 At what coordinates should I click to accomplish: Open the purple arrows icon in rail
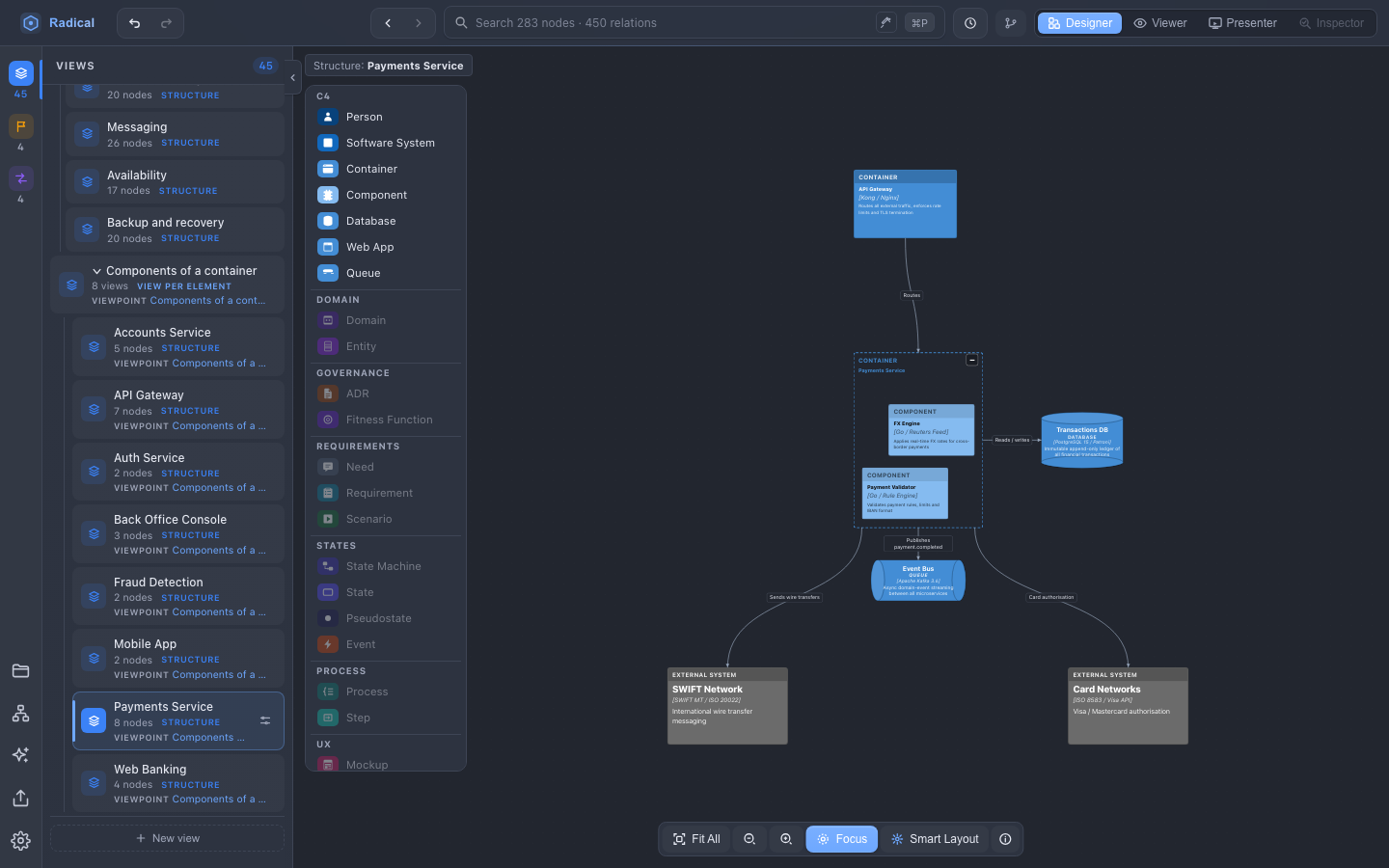click(x=21, y=178)
